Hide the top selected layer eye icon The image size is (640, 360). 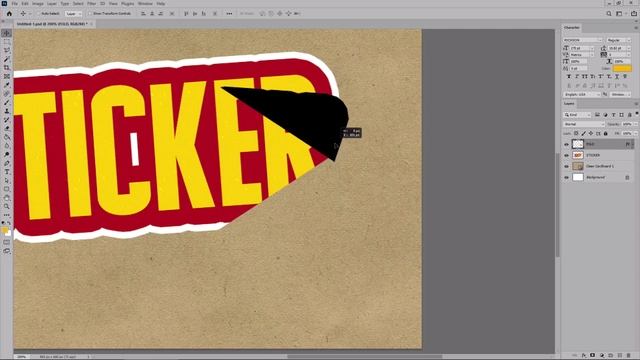566,144
